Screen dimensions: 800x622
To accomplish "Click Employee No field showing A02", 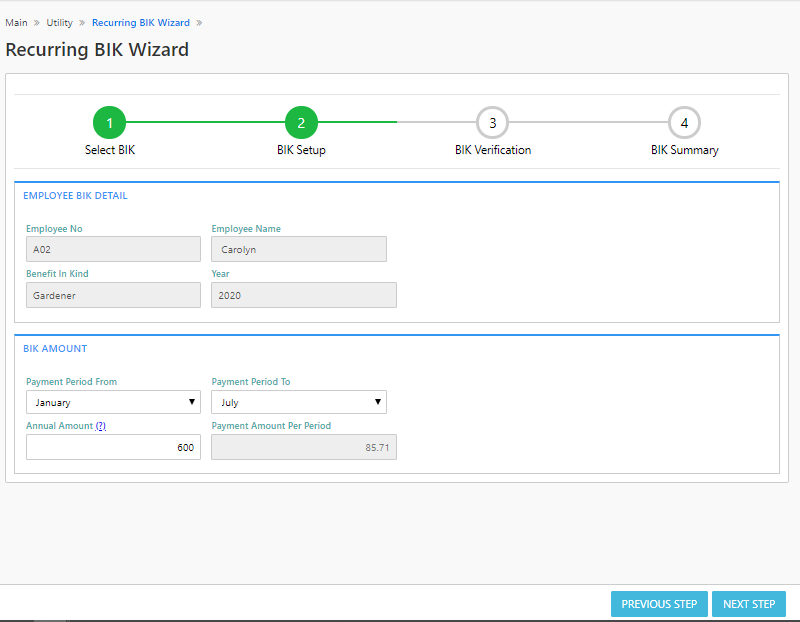I will point(113,249).
